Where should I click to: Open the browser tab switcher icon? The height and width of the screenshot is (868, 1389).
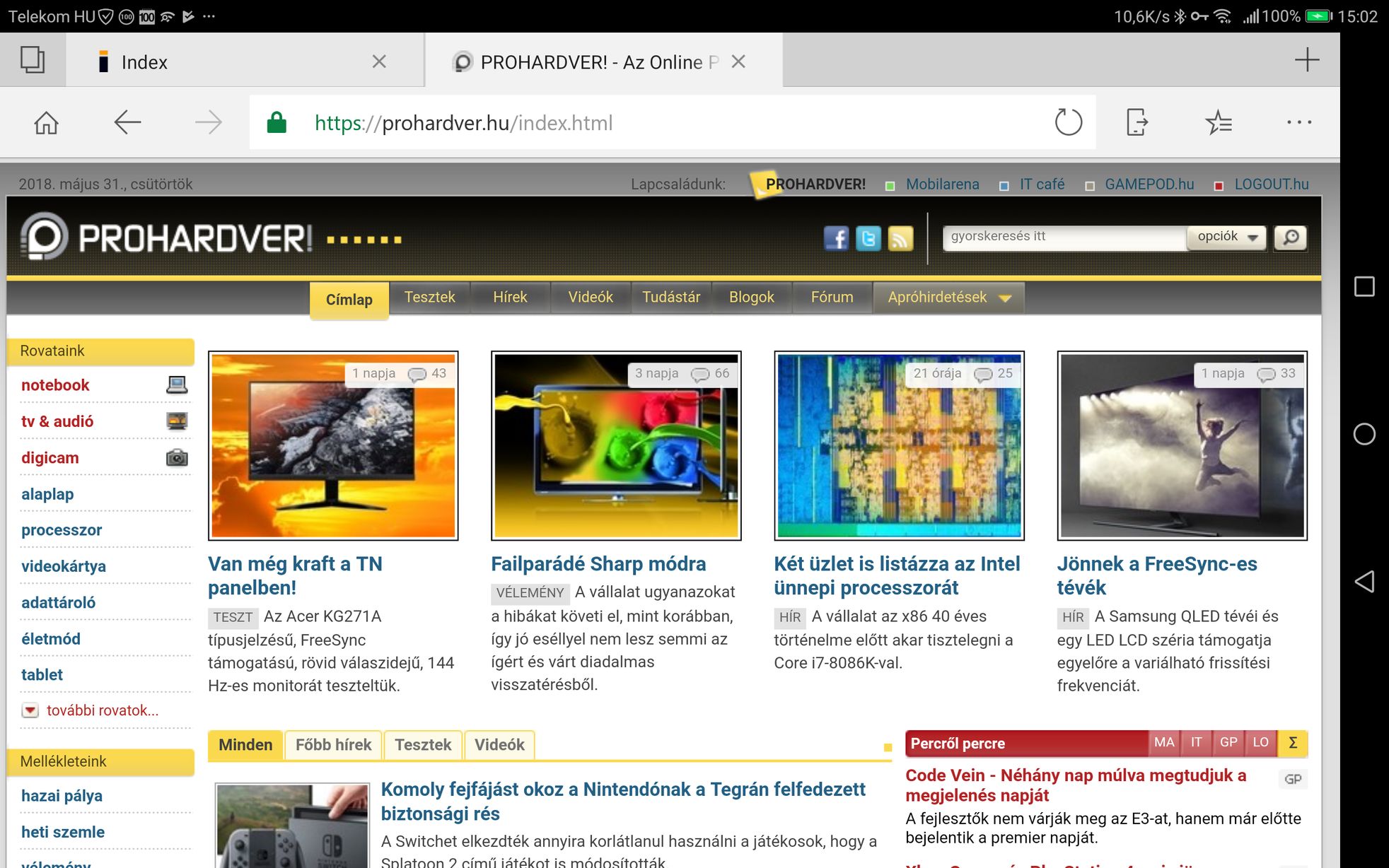(x=33, y=60)
